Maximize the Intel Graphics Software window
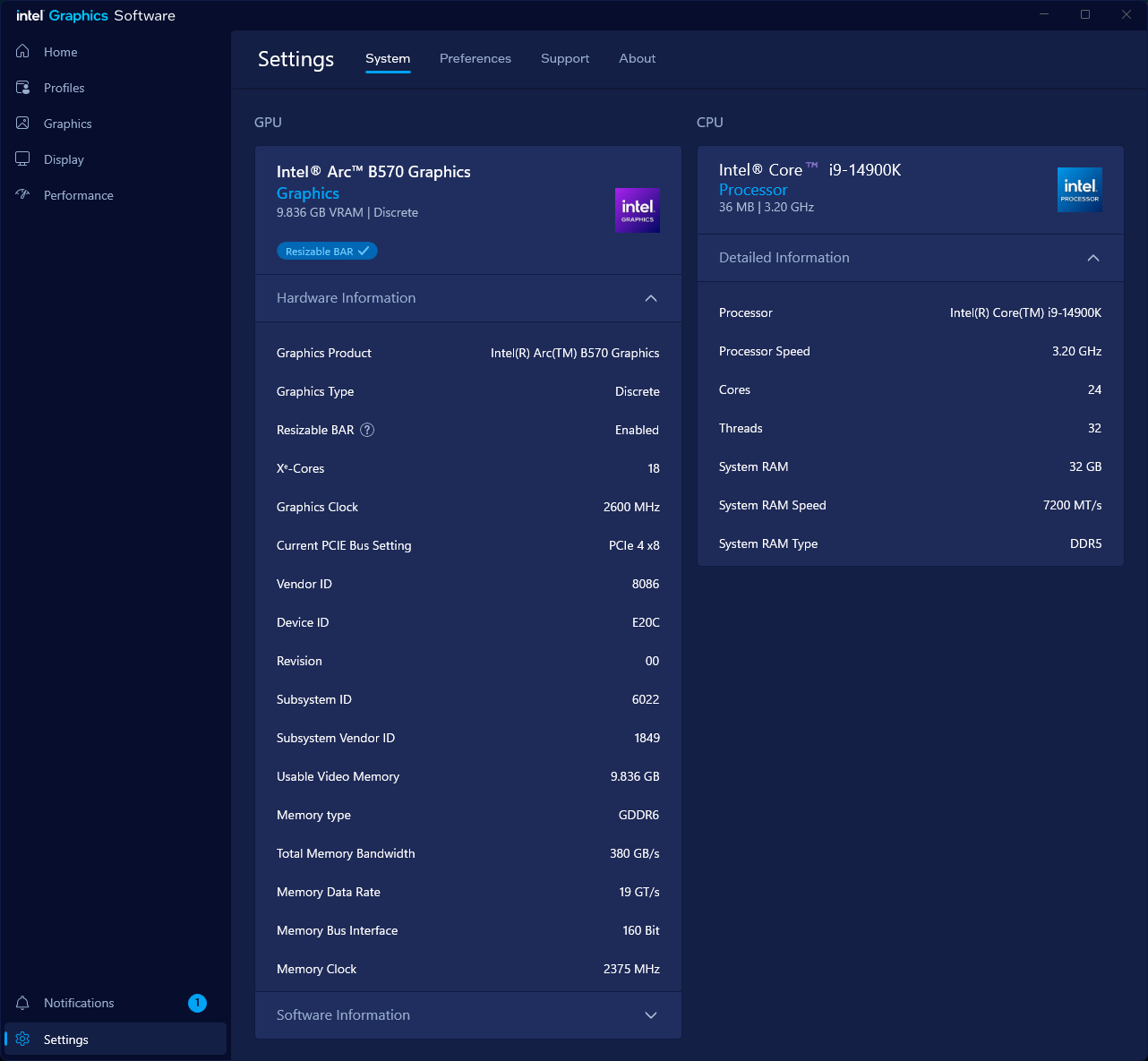Viewport: 1148px width, 1061px height. point(1085,14)
